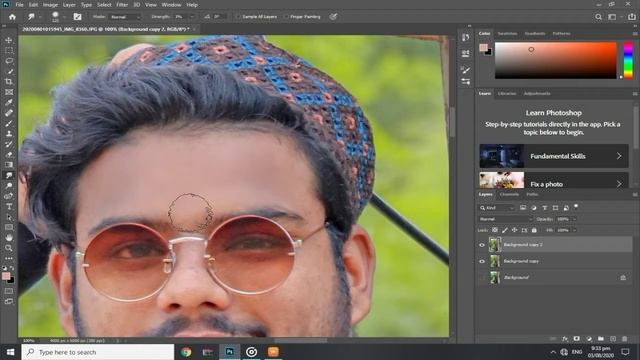This screenshot has width=640, height=360.
Task: Click the pressure-for-strength icon in options bar
Action: 333,17
